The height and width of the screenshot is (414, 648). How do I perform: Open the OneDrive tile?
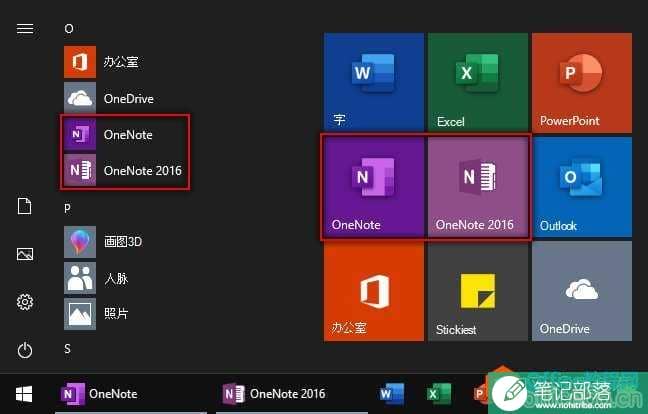click(582, 291)
